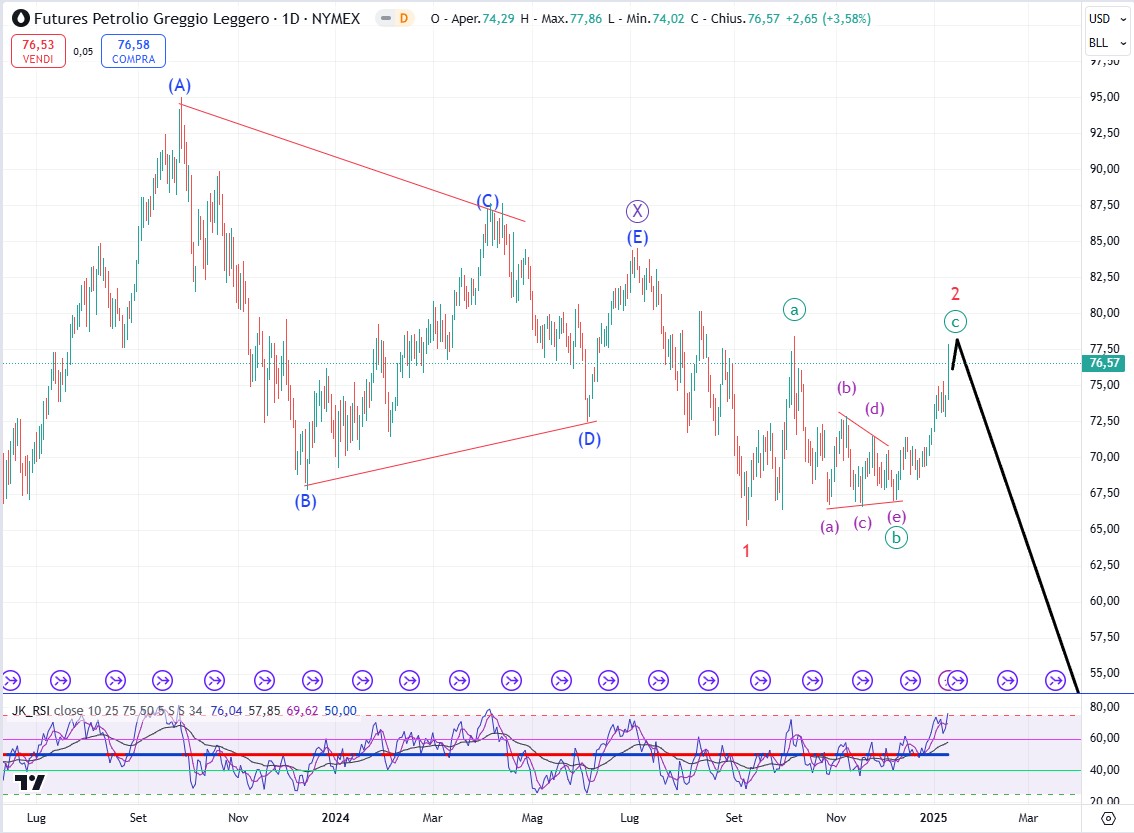Click the change value +2,65 (+3,58%)
This screenshot has height=833, width=1134.
click(828, 19)
